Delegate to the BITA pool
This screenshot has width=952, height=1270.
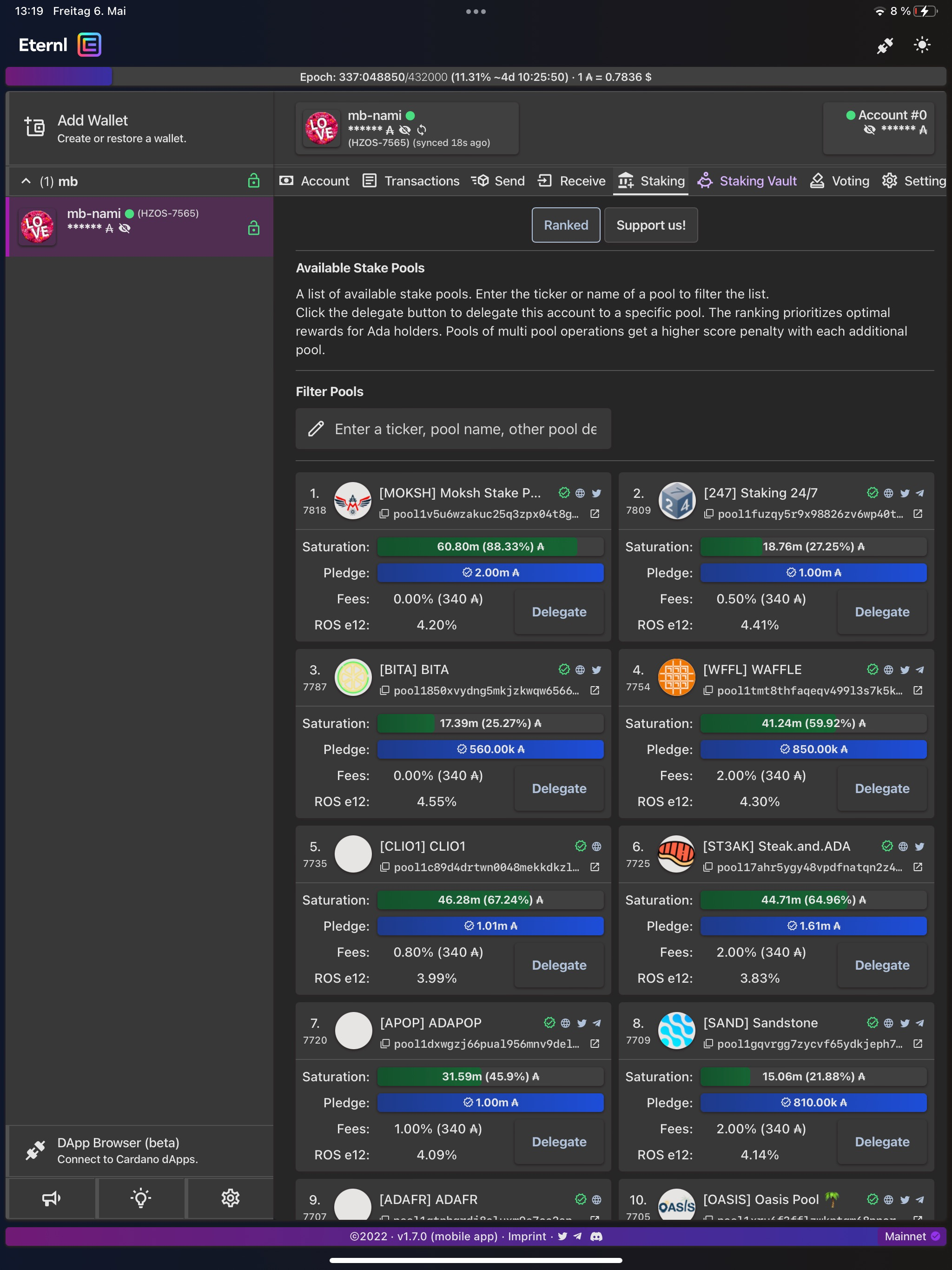559,789
